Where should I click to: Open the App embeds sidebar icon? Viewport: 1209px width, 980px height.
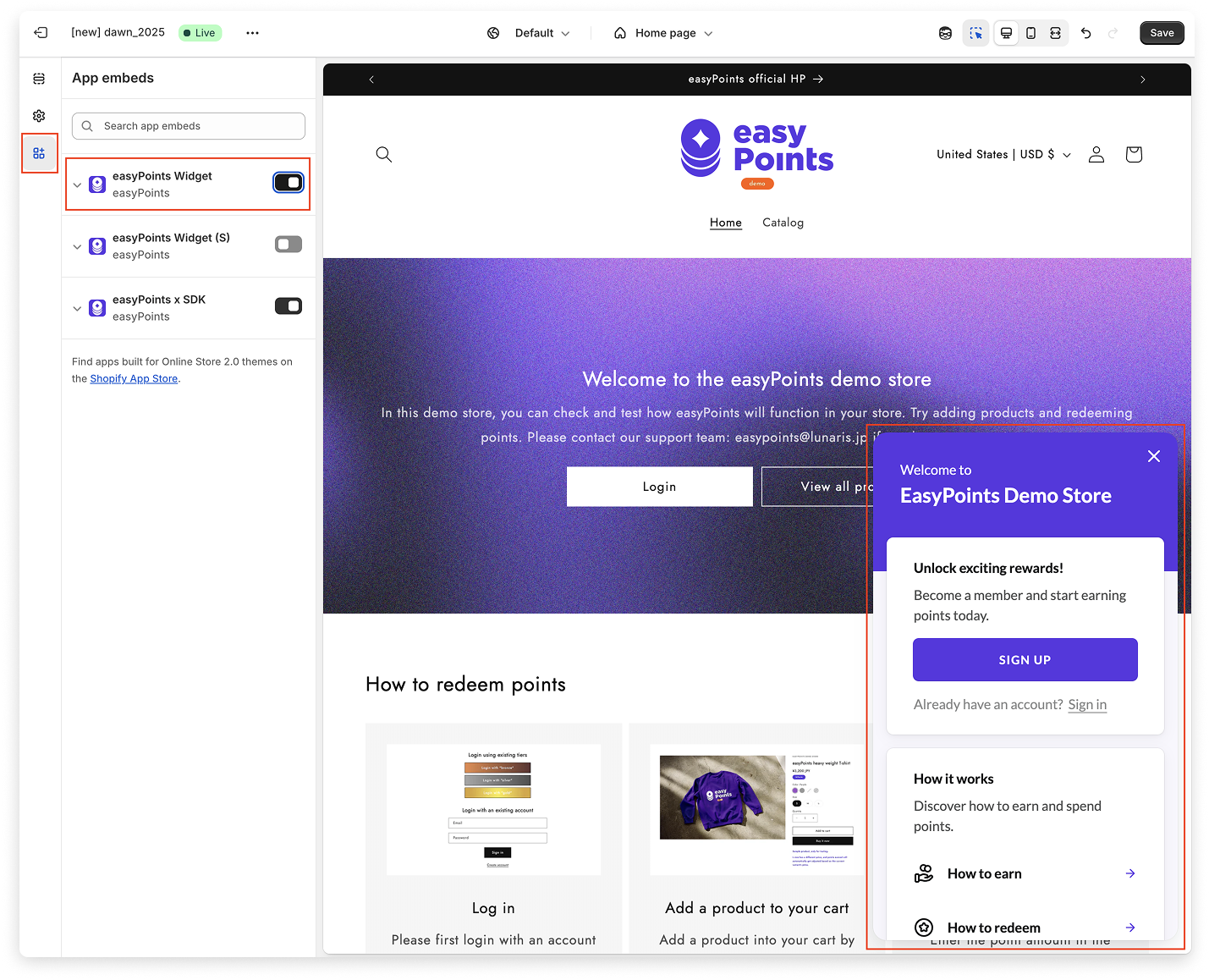point(39,153)
